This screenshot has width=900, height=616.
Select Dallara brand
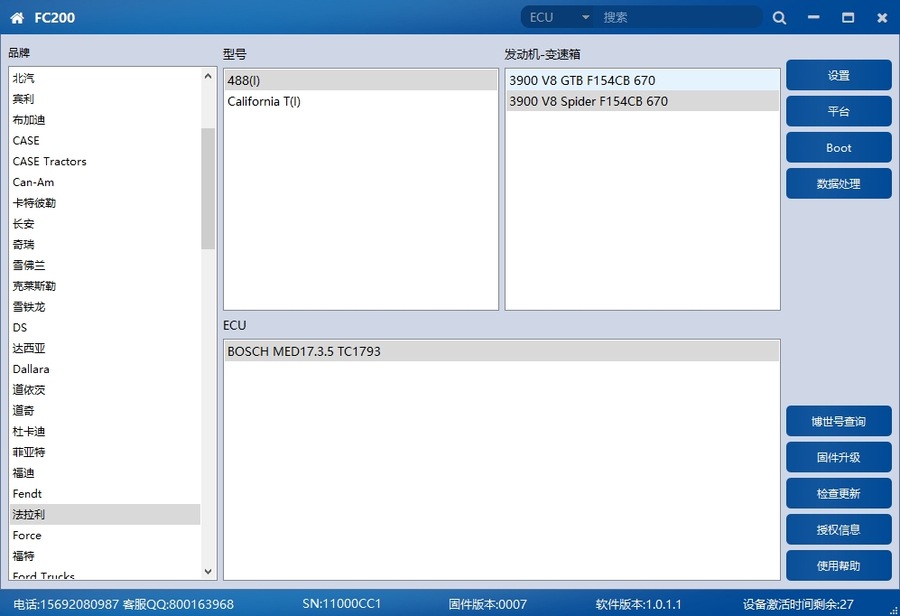pyautogui.click(x=105, y=369)
